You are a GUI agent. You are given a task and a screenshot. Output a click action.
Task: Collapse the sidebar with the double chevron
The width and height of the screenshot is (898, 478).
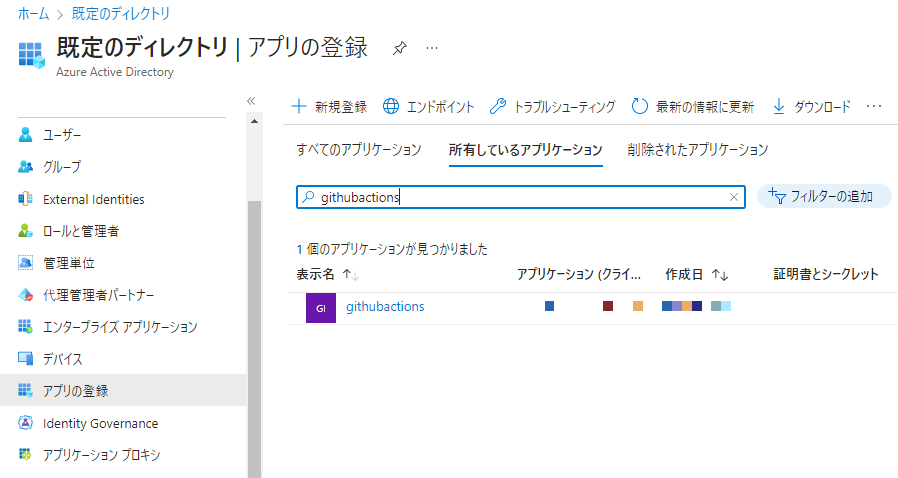[251, 101]
